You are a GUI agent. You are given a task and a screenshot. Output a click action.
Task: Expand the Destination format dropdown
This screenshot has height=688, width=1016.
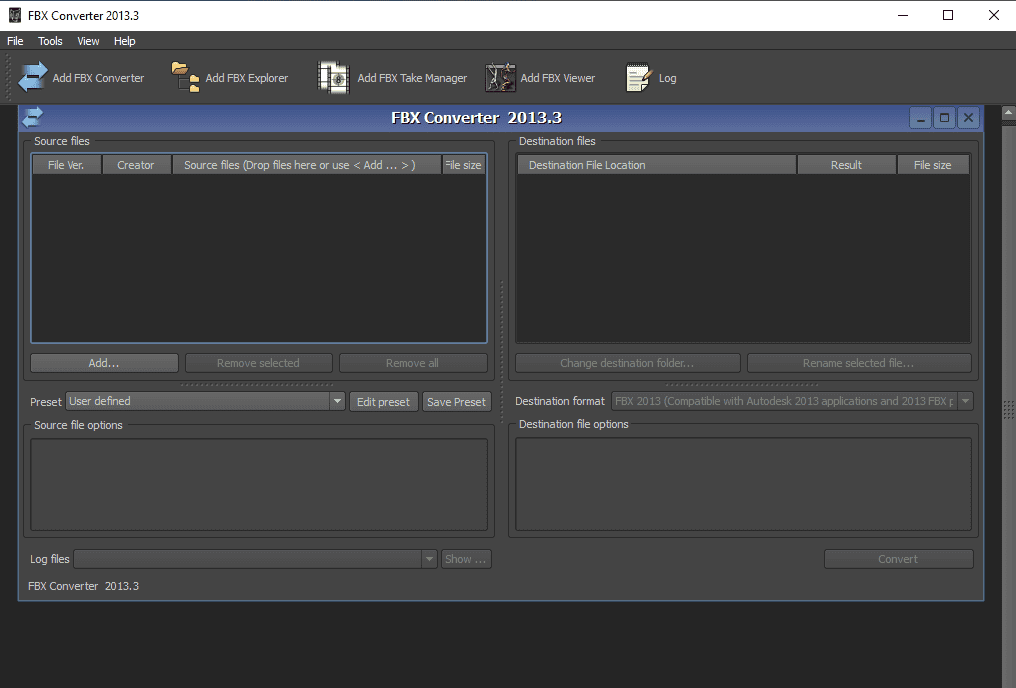coord(964,401)
